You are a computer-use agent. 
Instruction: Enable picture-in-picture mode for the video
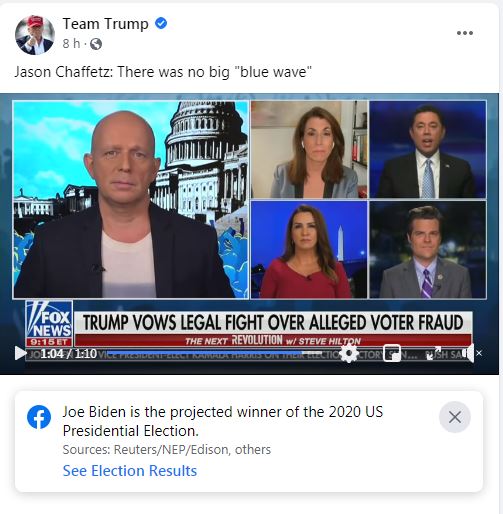(392, 353)
